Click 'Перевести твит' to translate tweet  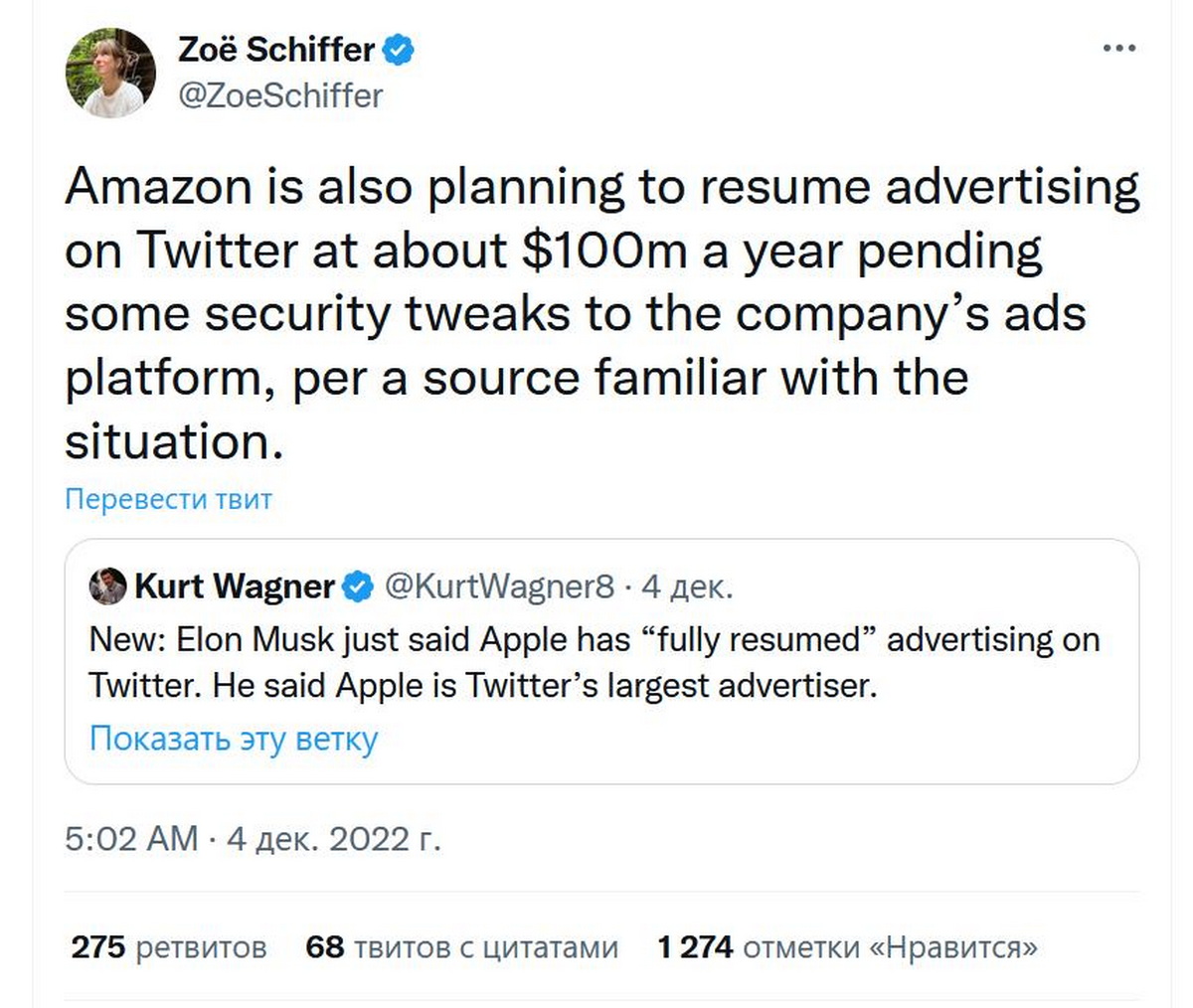[168, 498]
